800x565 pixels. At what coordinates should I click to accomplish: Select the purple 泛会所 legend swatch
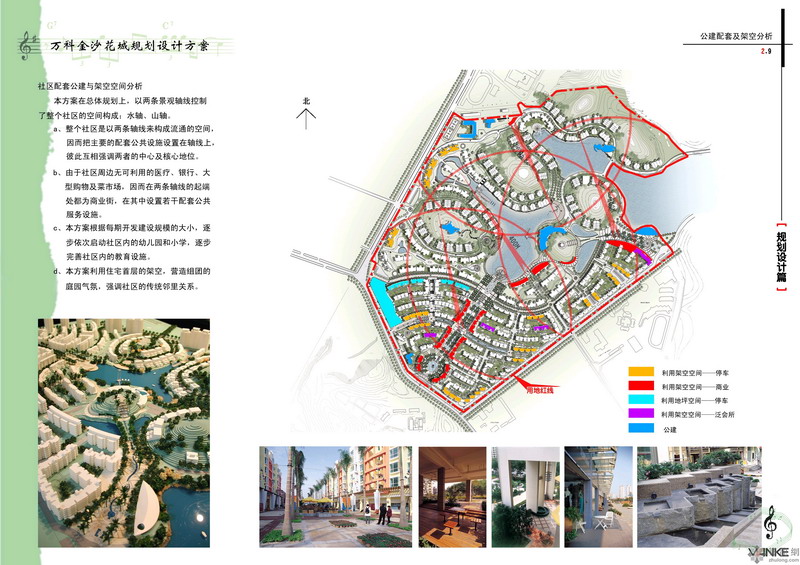[x=641, y=413]
